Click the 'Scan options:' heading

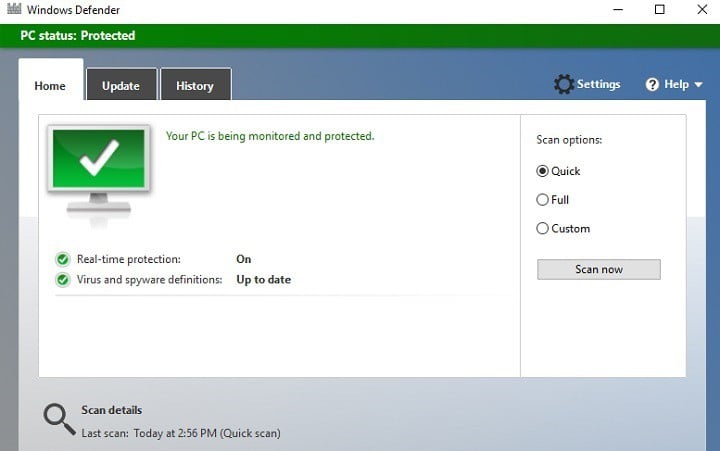point(569,140)
